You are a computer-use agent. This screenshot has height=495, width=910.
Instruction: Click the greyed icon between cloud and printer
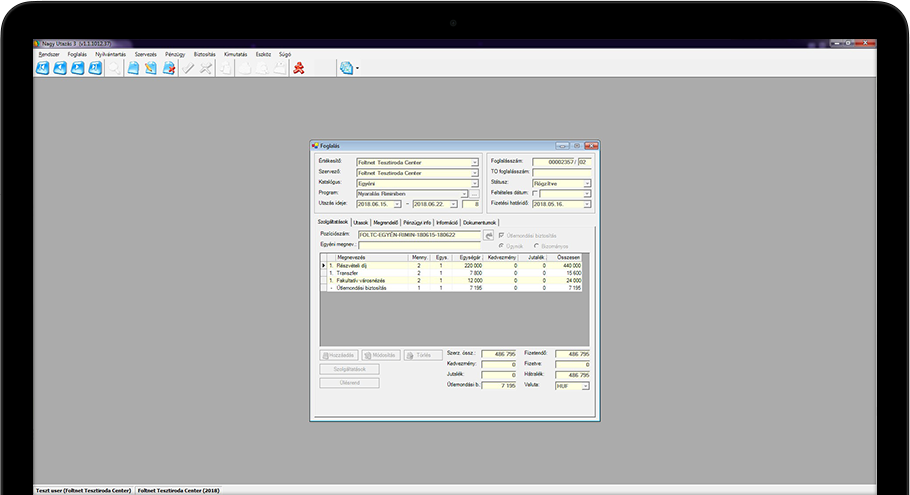(262, 68)
